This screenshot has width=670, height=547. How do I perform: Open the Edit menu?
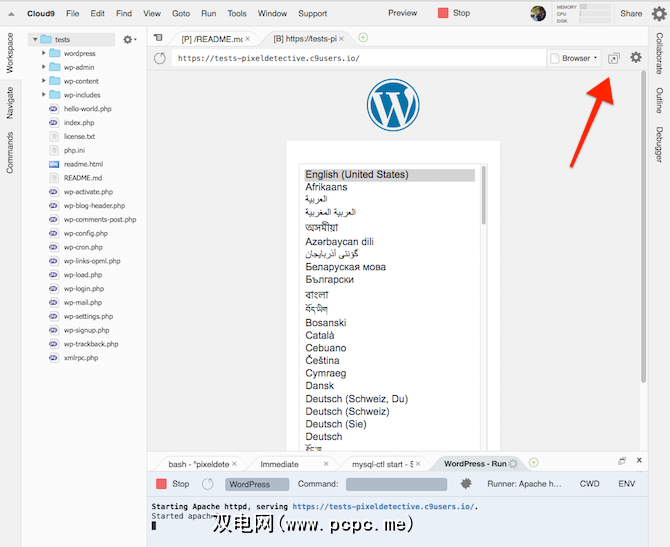[97, 13]
